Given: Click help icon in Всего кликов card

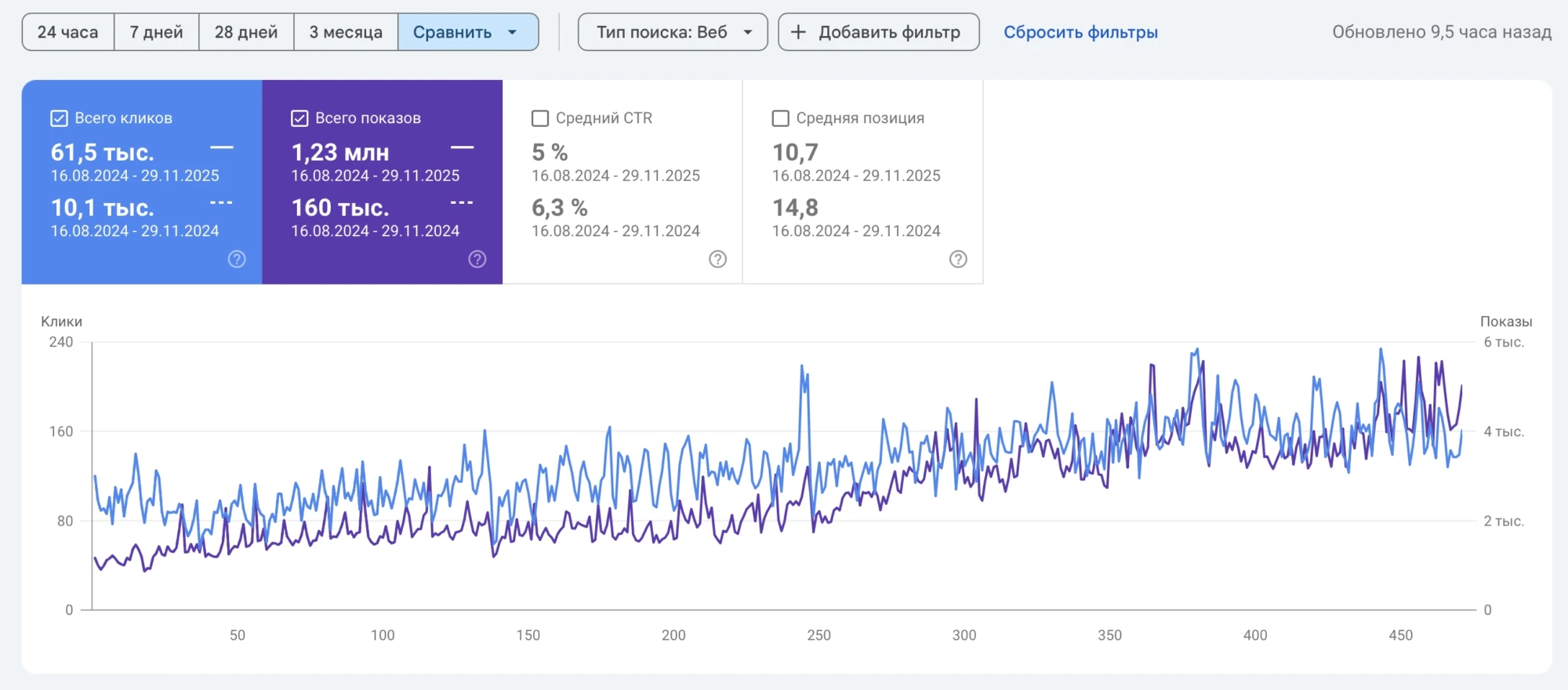Looking at the screenshot, I should 237,260.
